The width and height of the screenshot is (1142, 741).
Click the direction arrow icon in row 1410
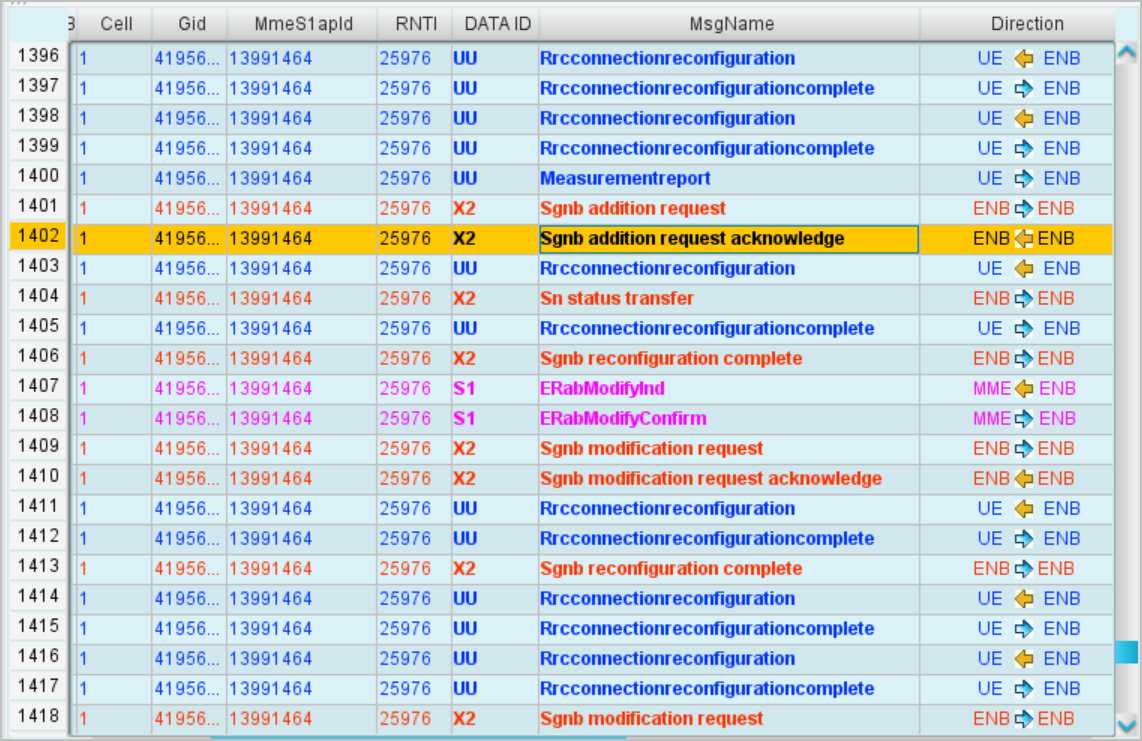[x=1023, y=479]
